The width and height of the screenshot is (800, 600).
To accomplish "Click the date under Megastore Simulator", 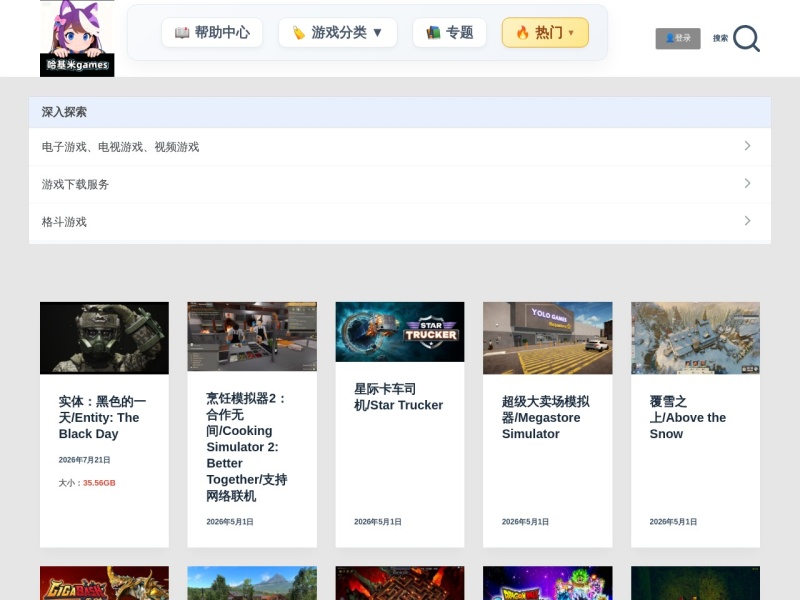I will pos(525,521).
